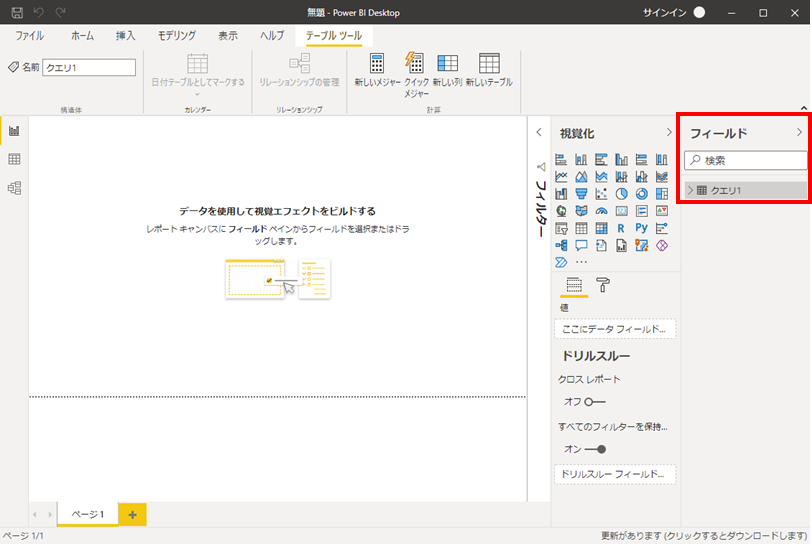Toggle the クロス レポート switch

[595, 401]
